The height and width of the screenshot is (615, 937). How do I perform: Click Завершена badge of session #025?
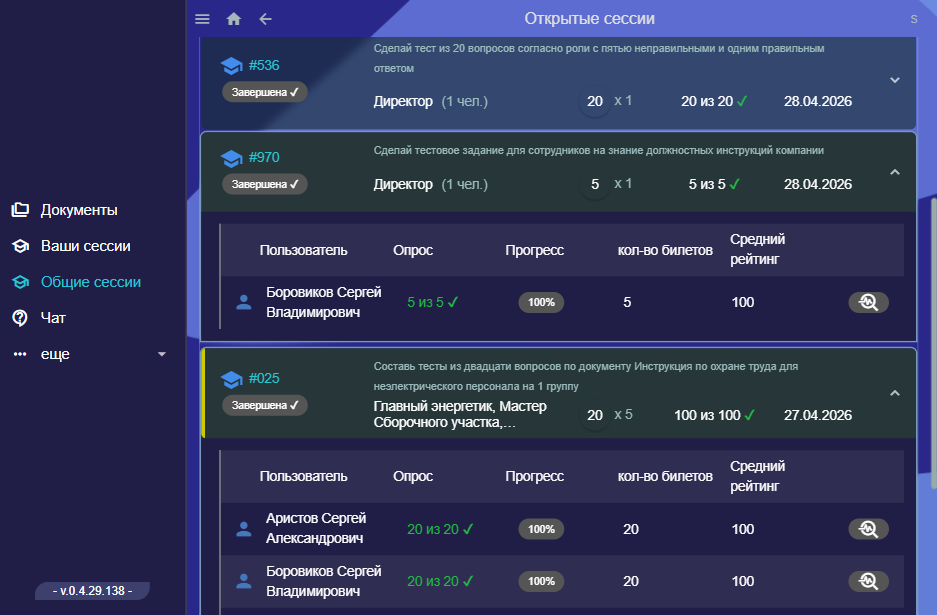[x=265, y=405]
